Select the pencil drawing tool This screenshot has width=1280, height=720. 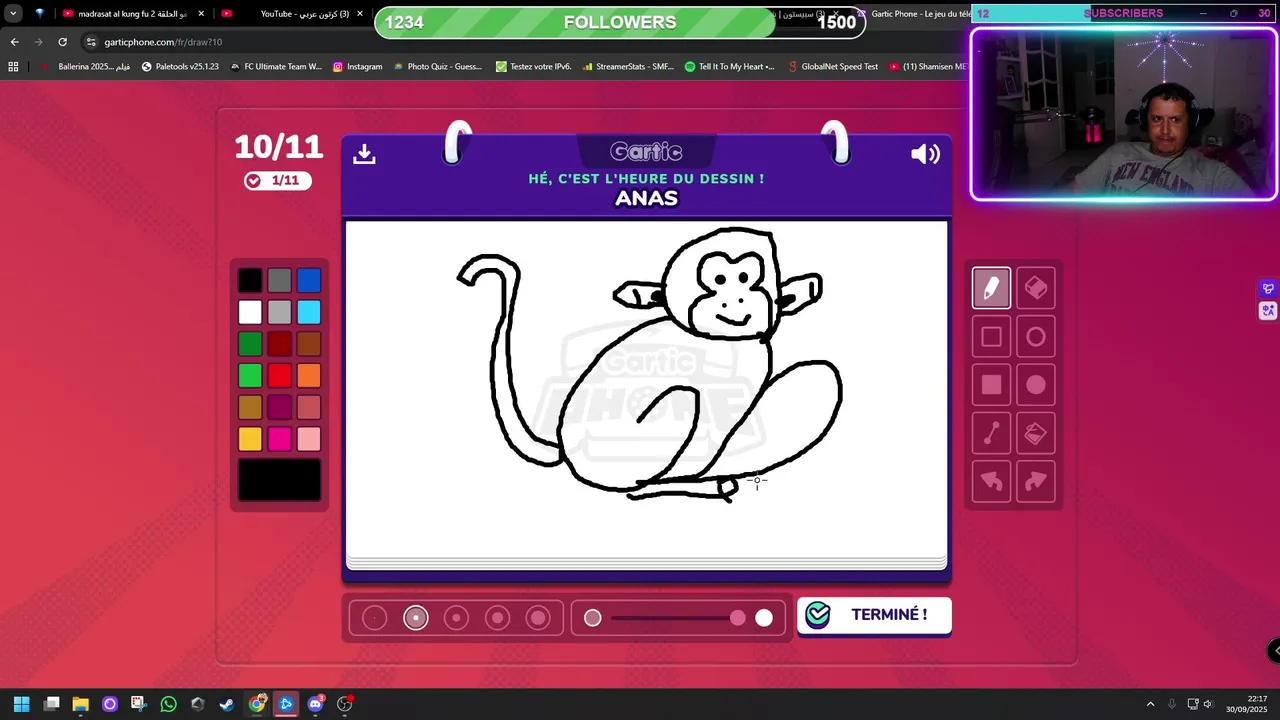click(991, 288)
